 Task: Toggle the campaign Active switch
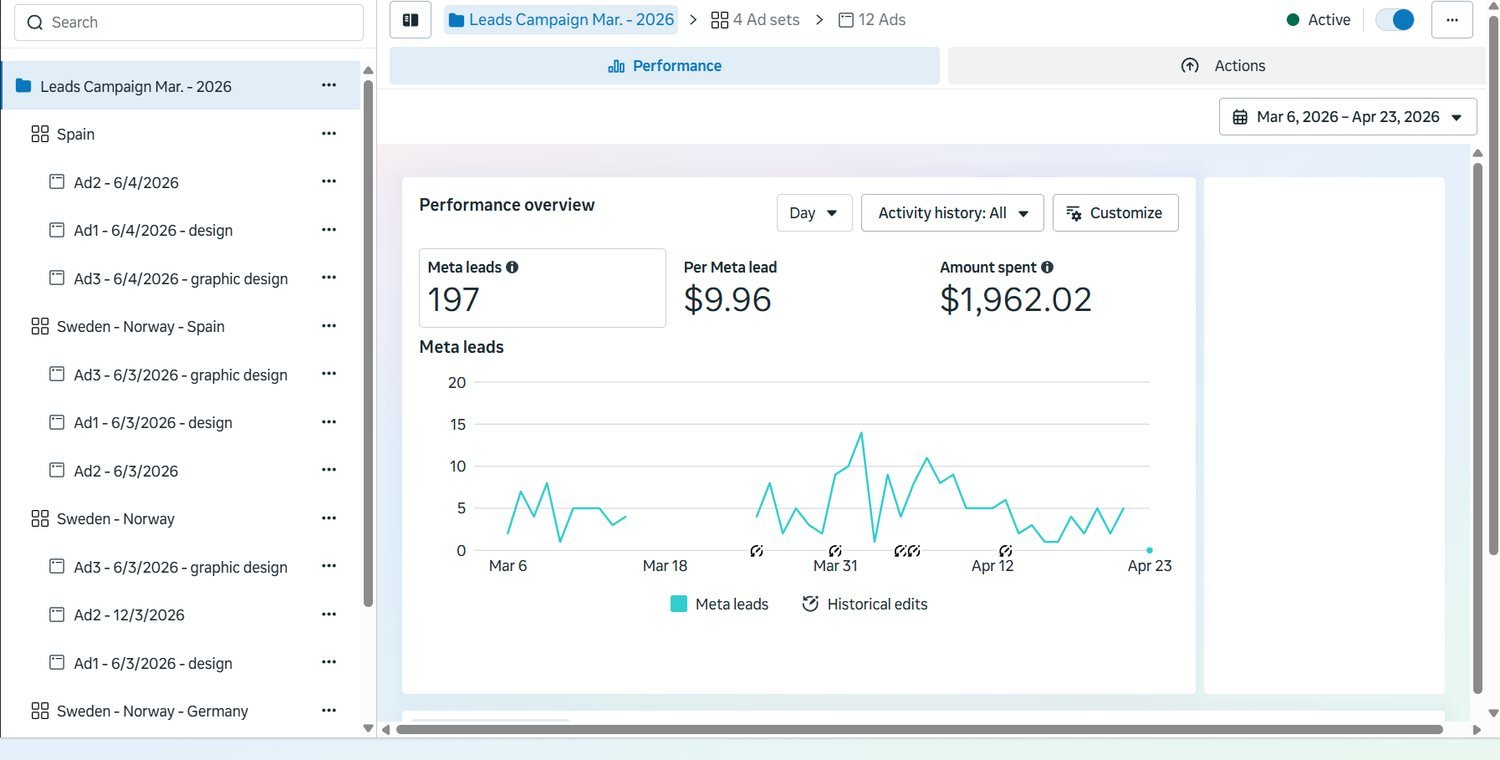[x=1395, y=20]
